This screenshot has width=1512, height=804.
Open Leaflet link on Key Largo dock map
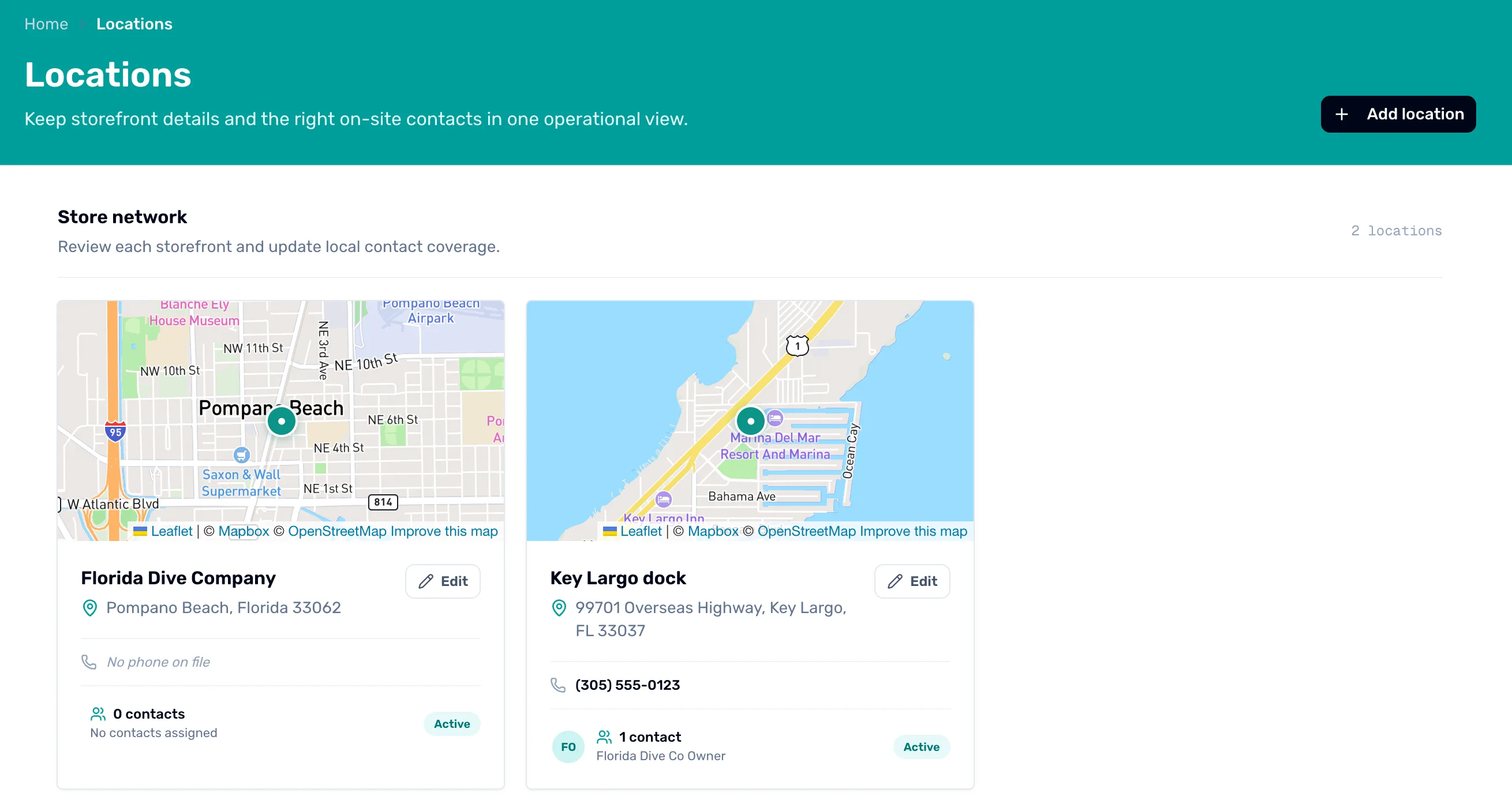tap(641, 531)
